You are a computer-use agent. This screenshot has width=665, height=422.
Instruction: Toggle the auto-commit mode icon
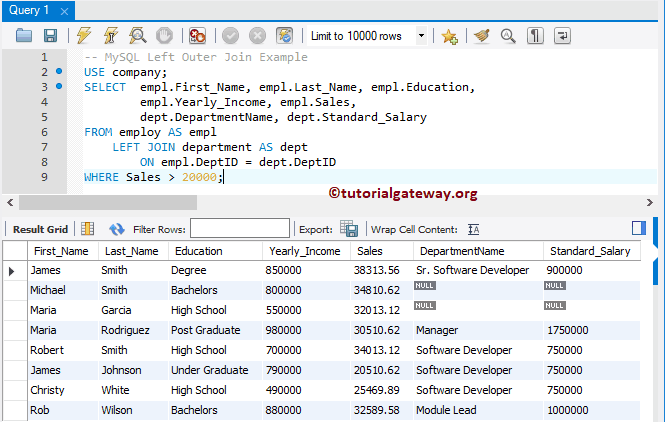tap(285, 36)
